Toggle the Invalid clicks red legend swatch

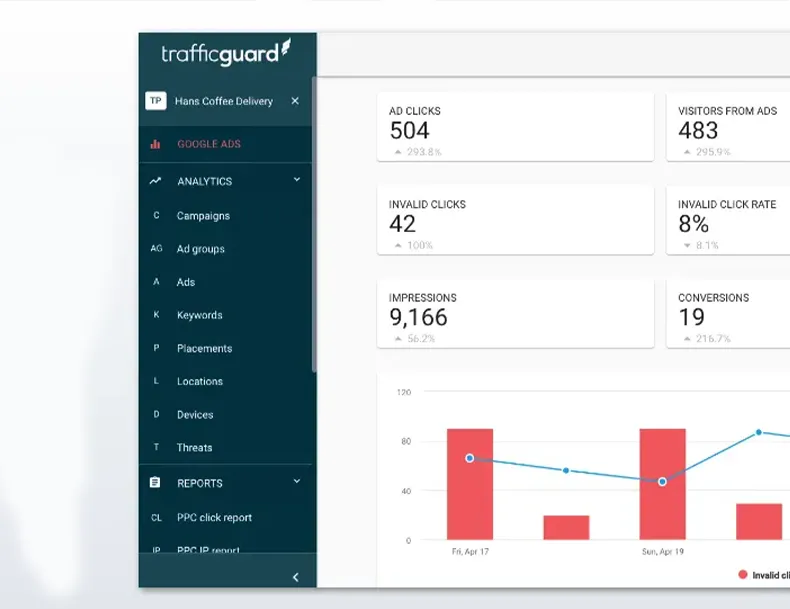pyautogui.click(x=743, y=574)
